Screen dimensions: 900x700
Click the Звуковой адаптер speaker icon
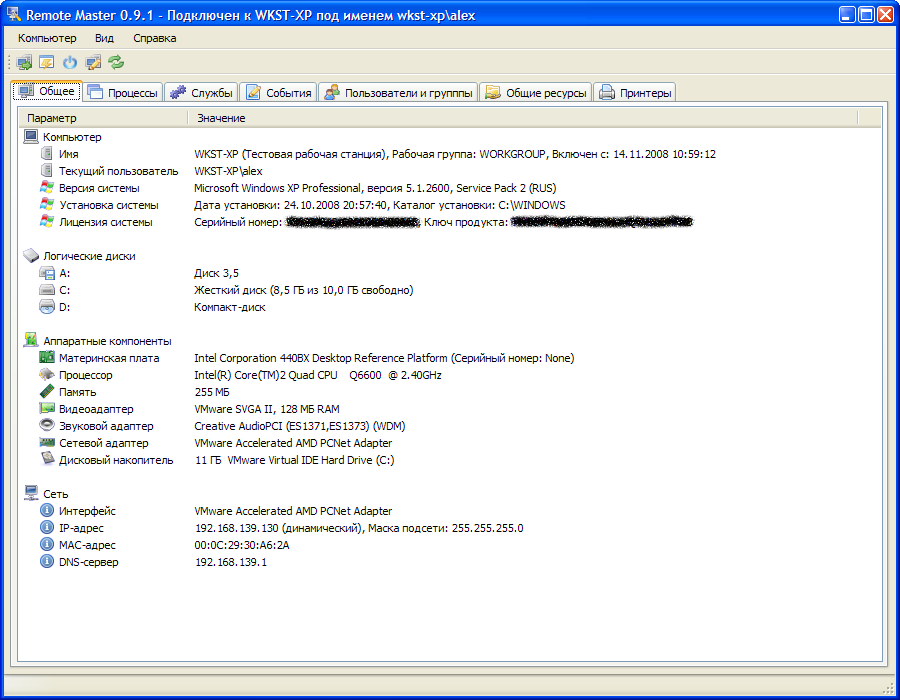[47, 425]
